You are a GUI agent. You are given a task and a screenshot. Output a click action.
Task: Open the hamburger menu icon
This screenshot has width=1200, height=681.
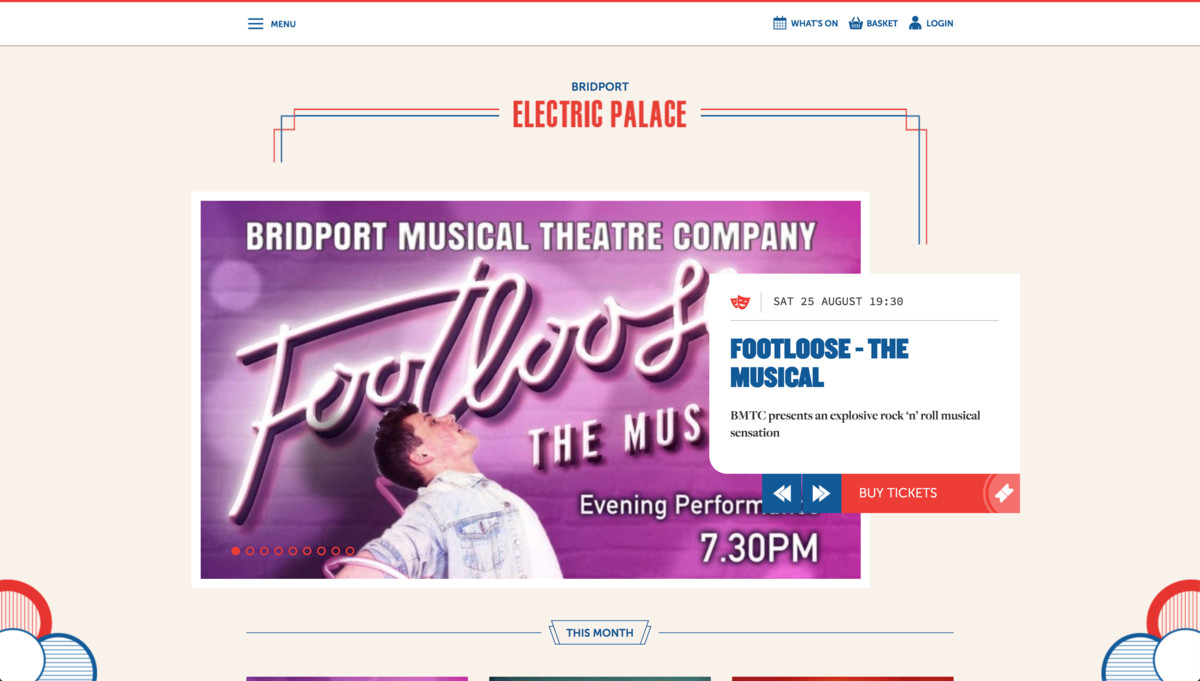tap(256, 24)
